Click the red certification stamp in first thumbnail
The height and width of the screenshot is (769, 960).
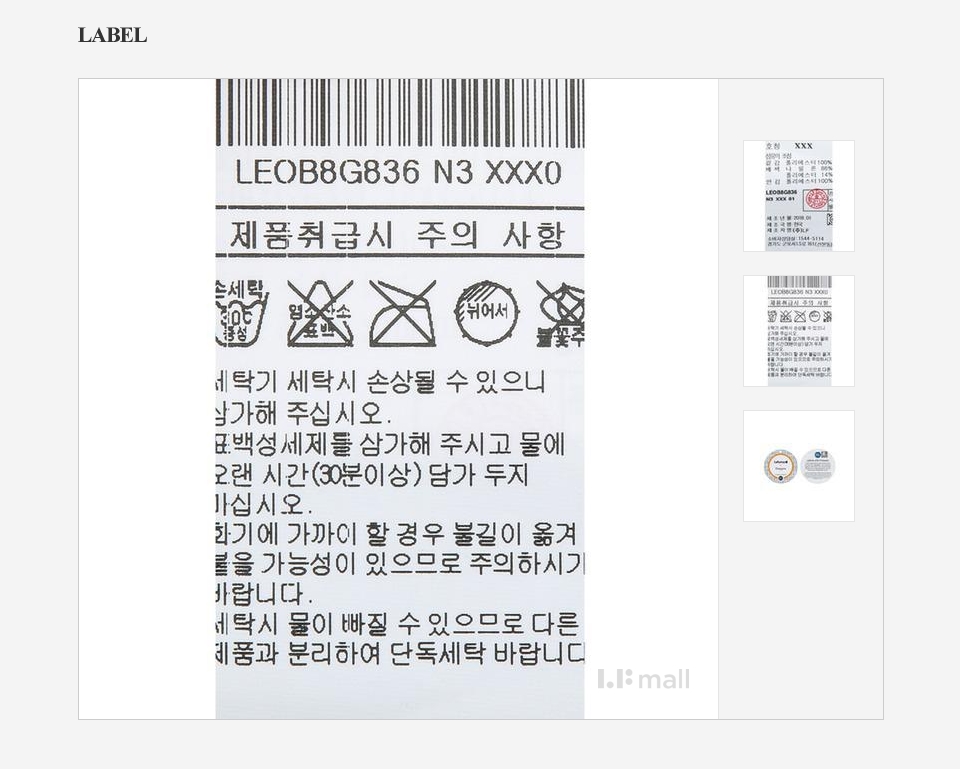816,200
